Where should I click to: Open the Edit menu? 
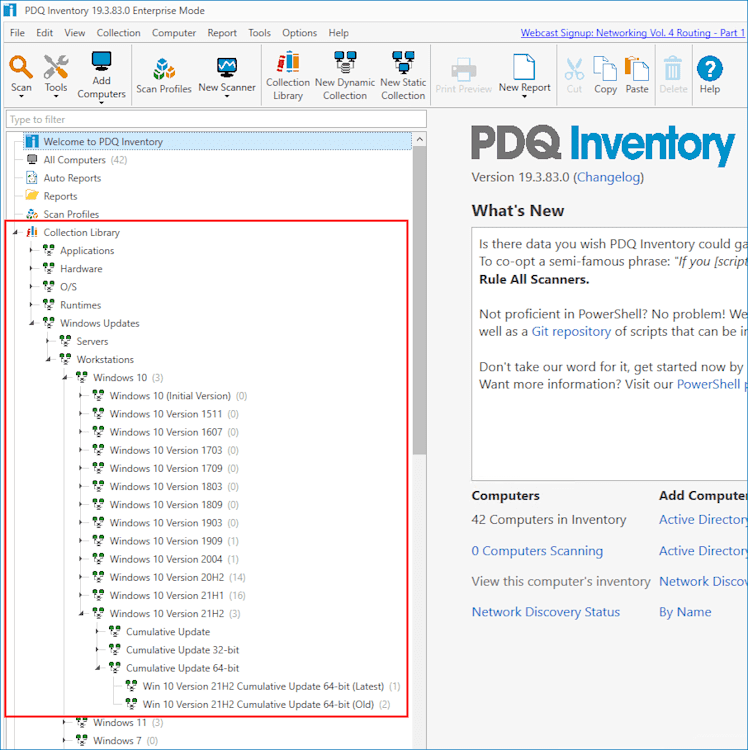coord(44,33)
